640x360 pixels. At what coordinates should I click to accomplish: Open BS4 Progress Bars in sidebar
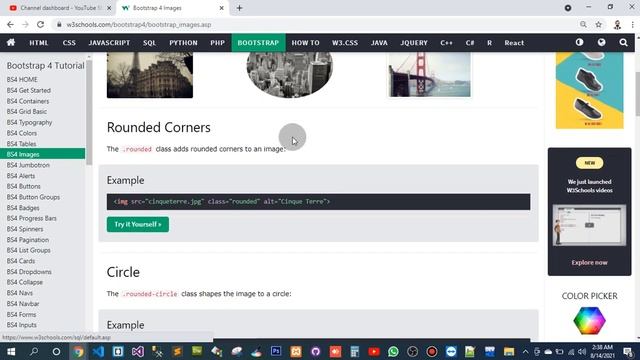click(x=31, y=218)
